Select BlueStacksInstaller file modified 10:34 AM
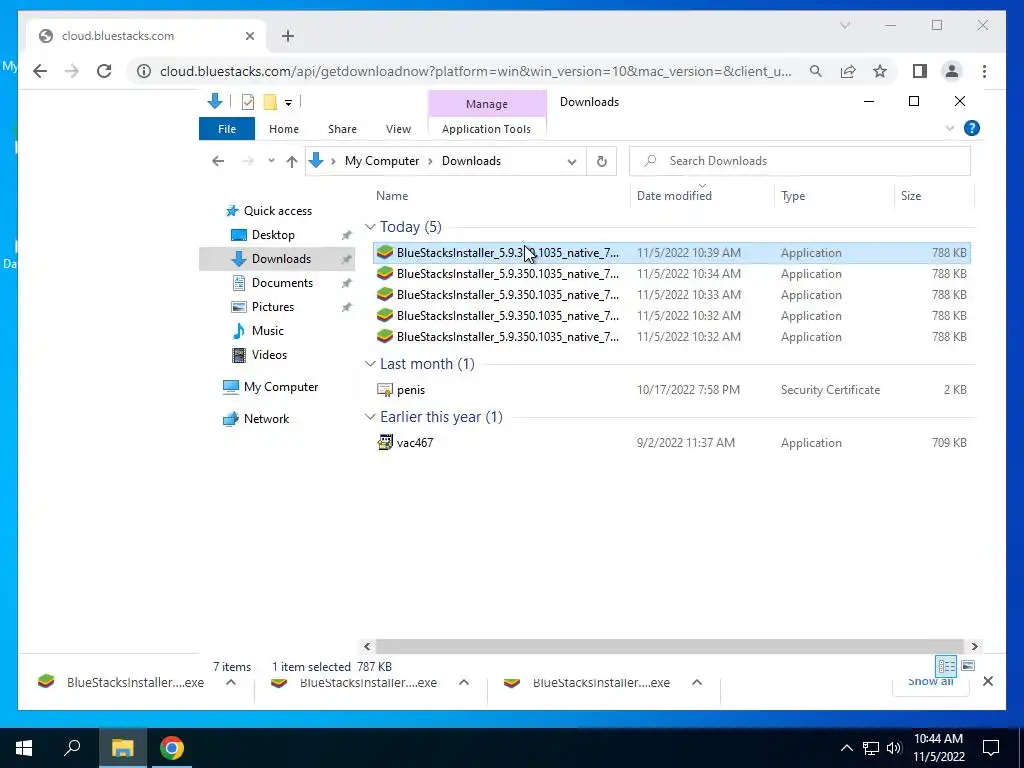The image size is (1024, 768). pos(671,274)
